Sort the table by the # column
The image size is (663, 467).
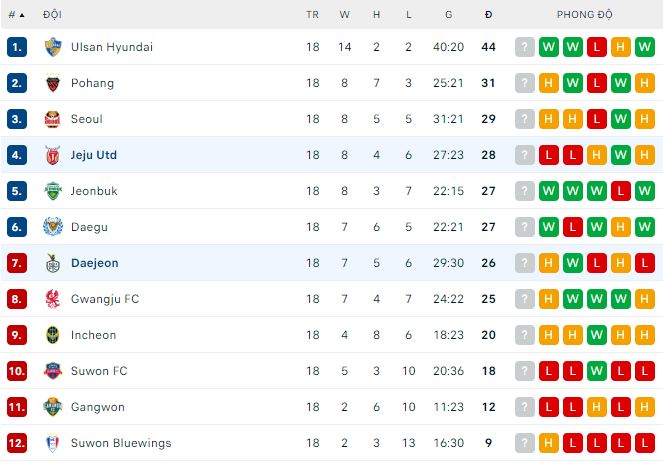[x=16, y=15]
